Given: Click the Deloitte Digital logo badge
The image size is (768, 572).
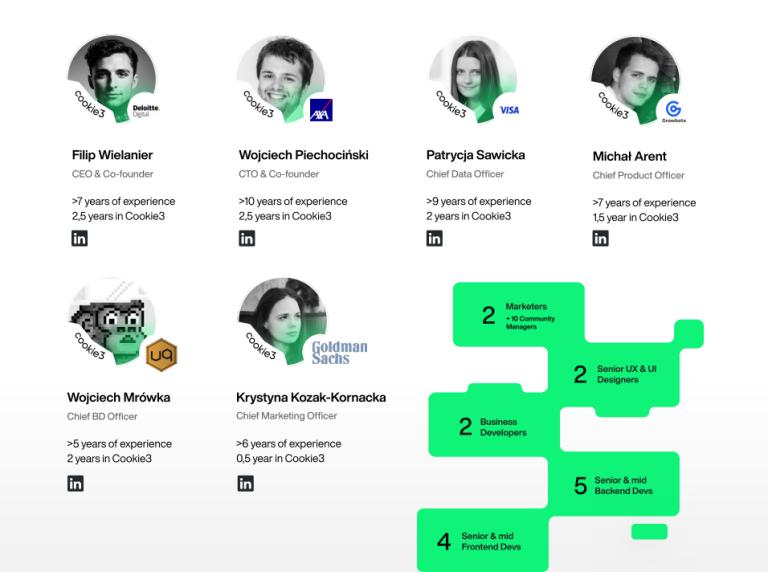Looking at the screenshot, I should point(145,110).
